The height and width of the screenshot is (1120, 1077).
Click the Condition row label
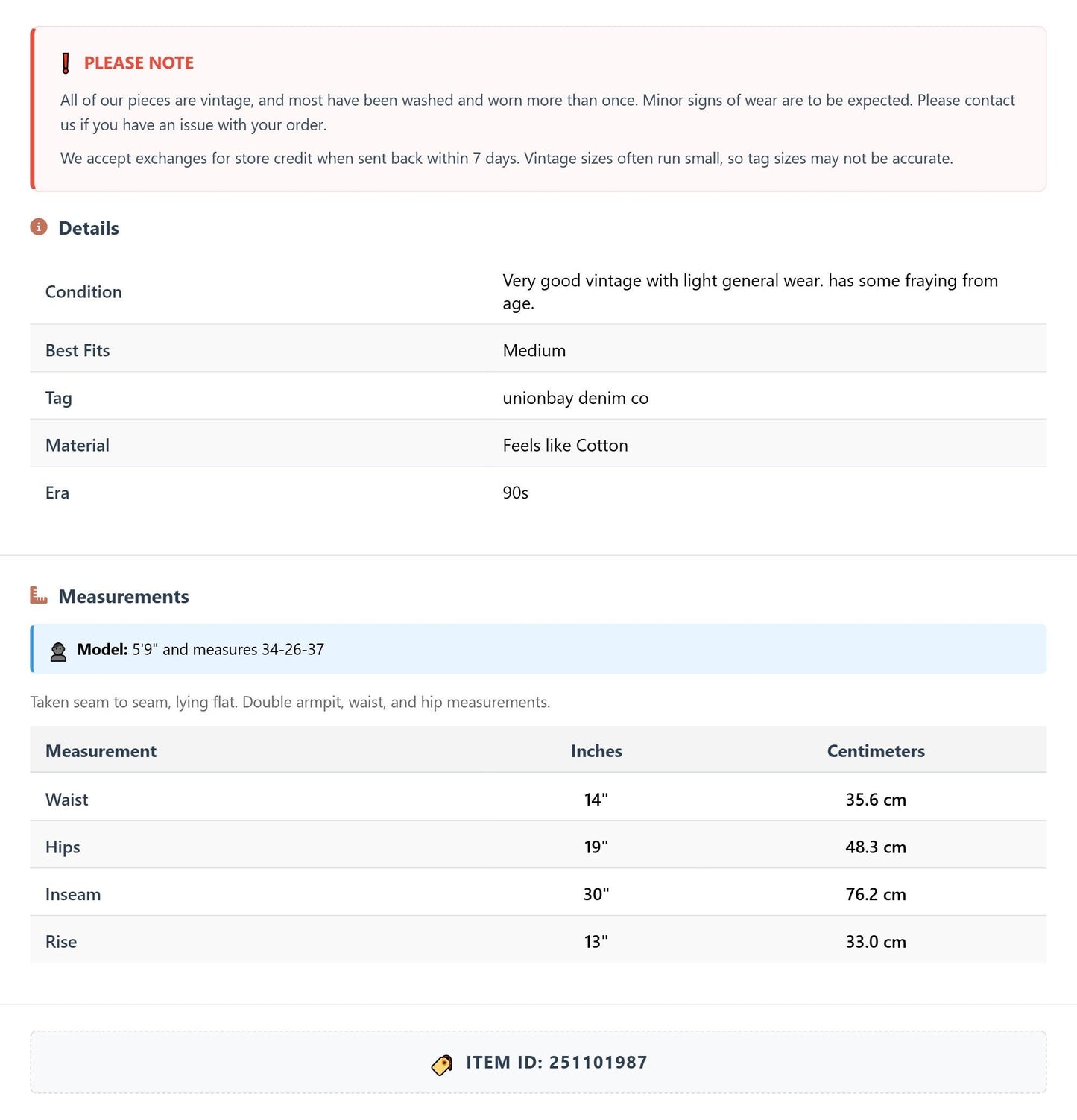[x=83, y=292]
